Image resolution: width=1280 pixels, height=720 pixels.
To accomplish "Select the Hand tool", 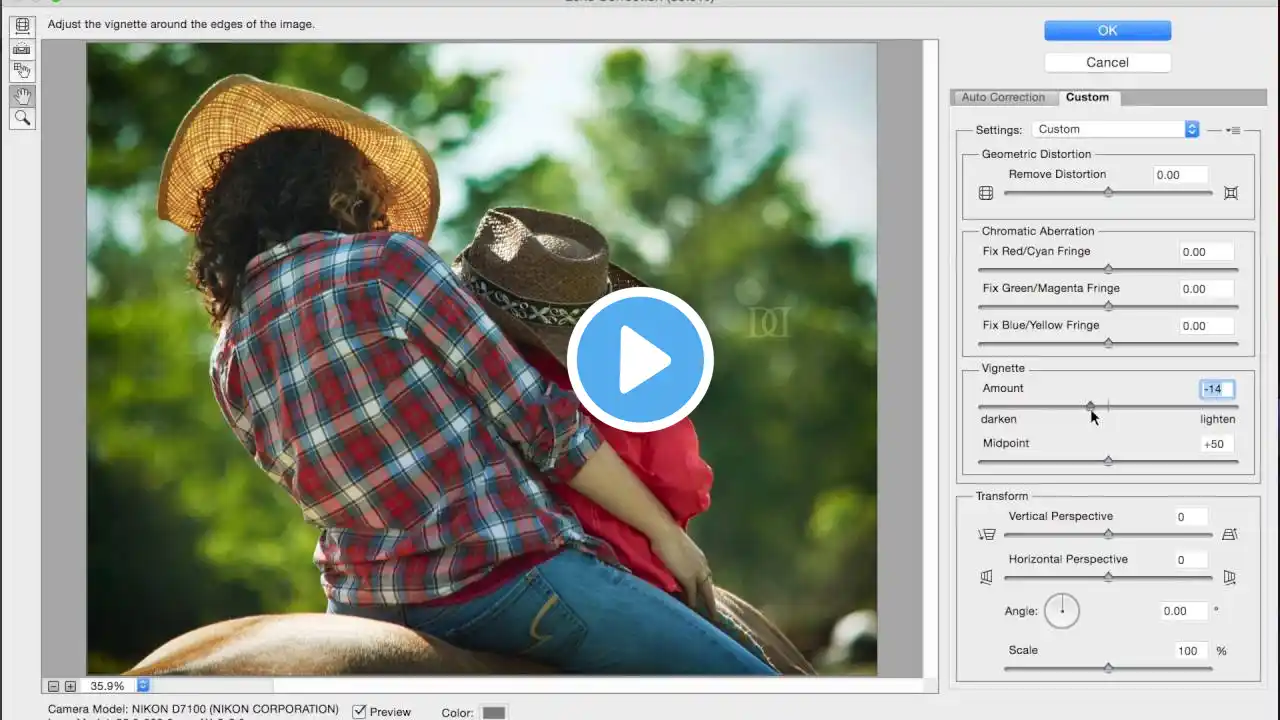I will click(x=22, y=96).
